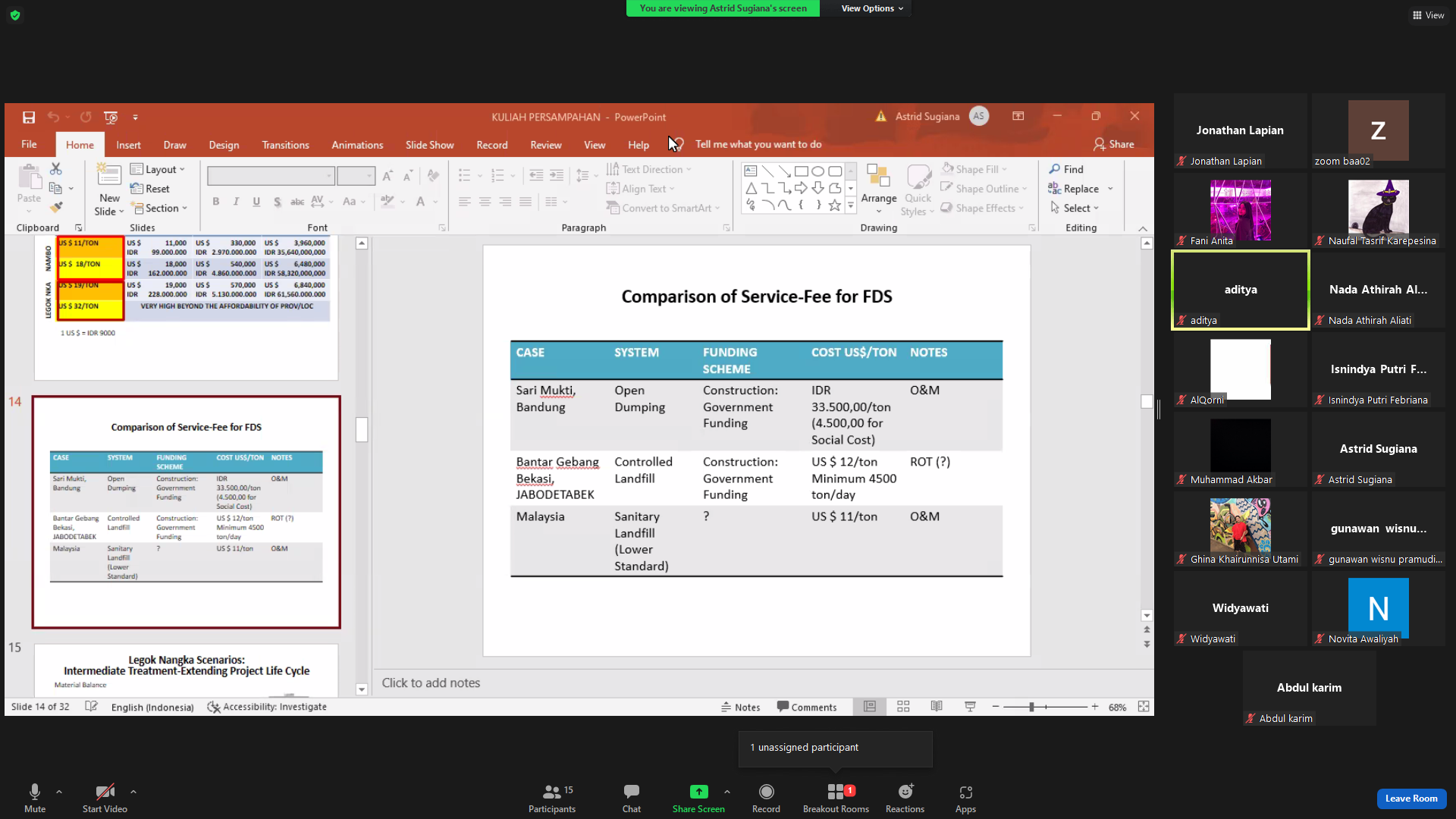Expand Shape Fill dropdown
The height and width of the screenshot is (819, 1456).
pyautogui.click(x=974, y=169)
